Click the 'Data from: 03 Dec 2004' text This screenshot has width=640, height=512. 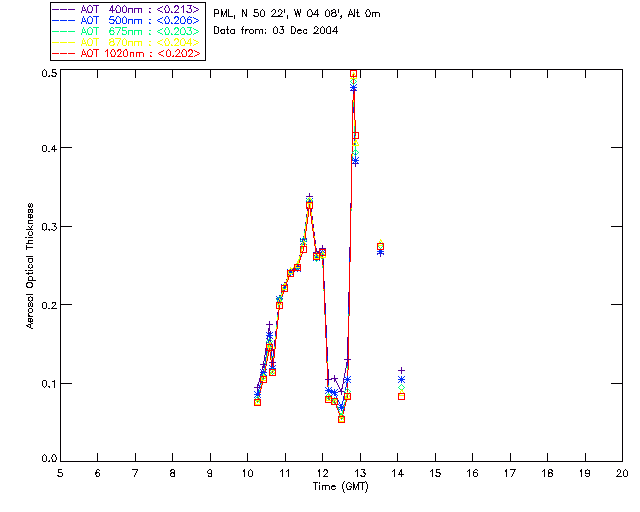[x=276, y=31]
